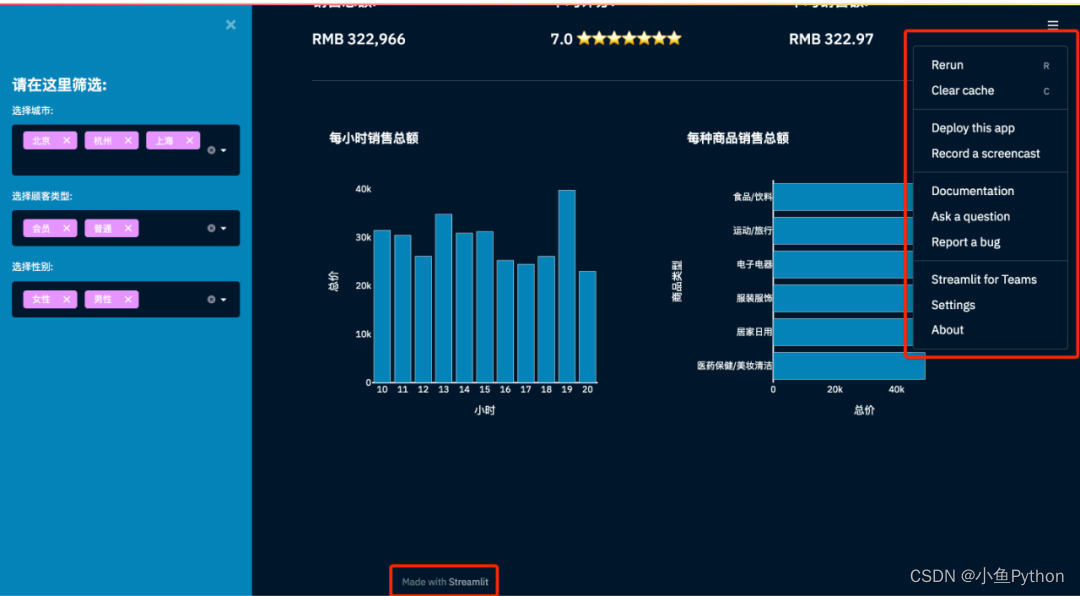Close the sidebar with the X icon

coord(231,25)
